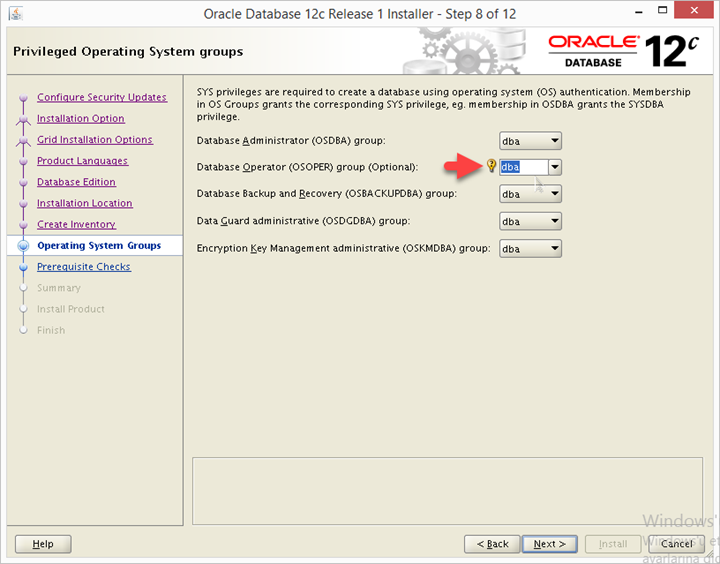Open the OSDBA group dropdown
The width and height of the screenshot is (720, 564).
[530, 141]
